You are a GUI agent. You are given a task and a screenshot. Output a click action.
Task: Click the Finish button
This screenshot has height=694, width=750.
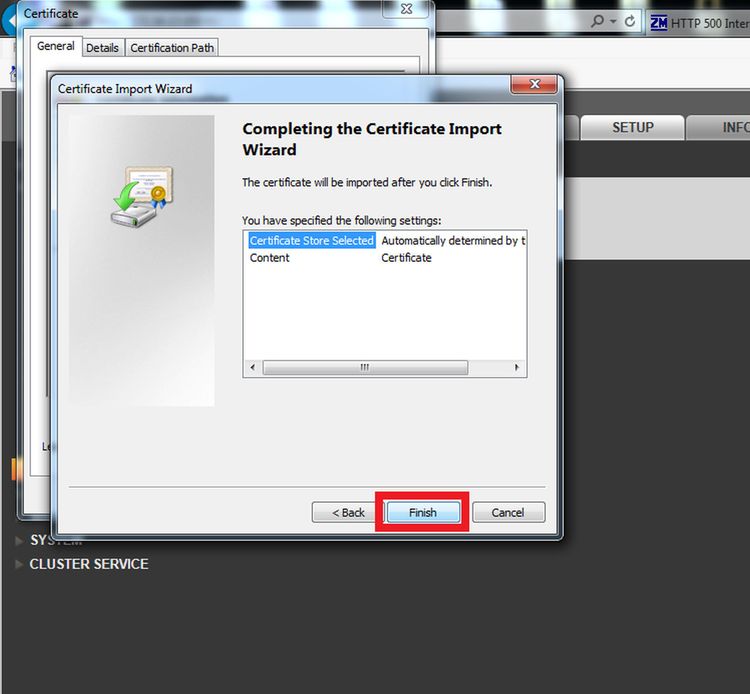[423, 512]
